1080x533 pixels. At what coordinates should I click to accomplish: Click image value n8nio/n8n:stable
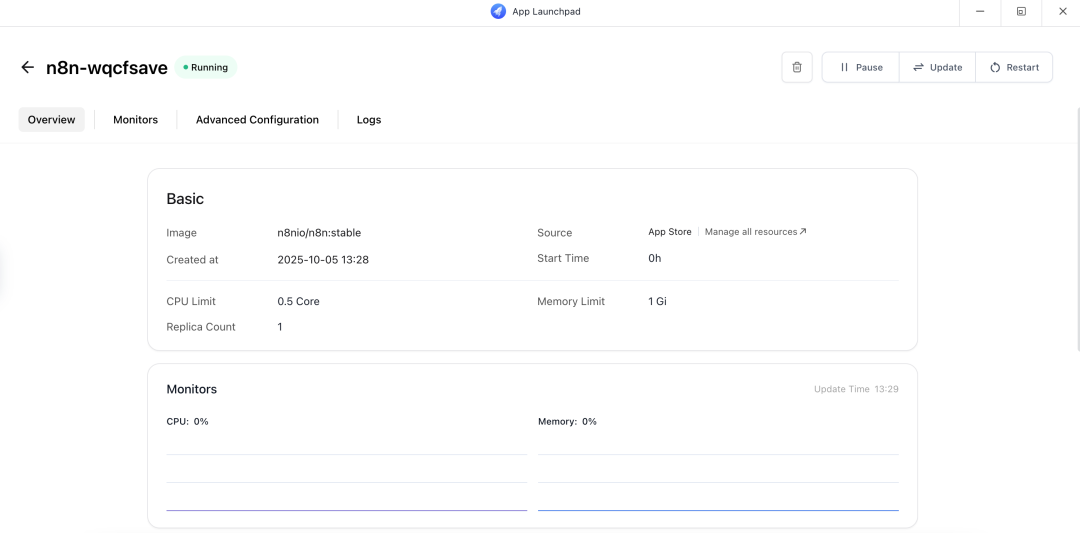click(319, 233)
